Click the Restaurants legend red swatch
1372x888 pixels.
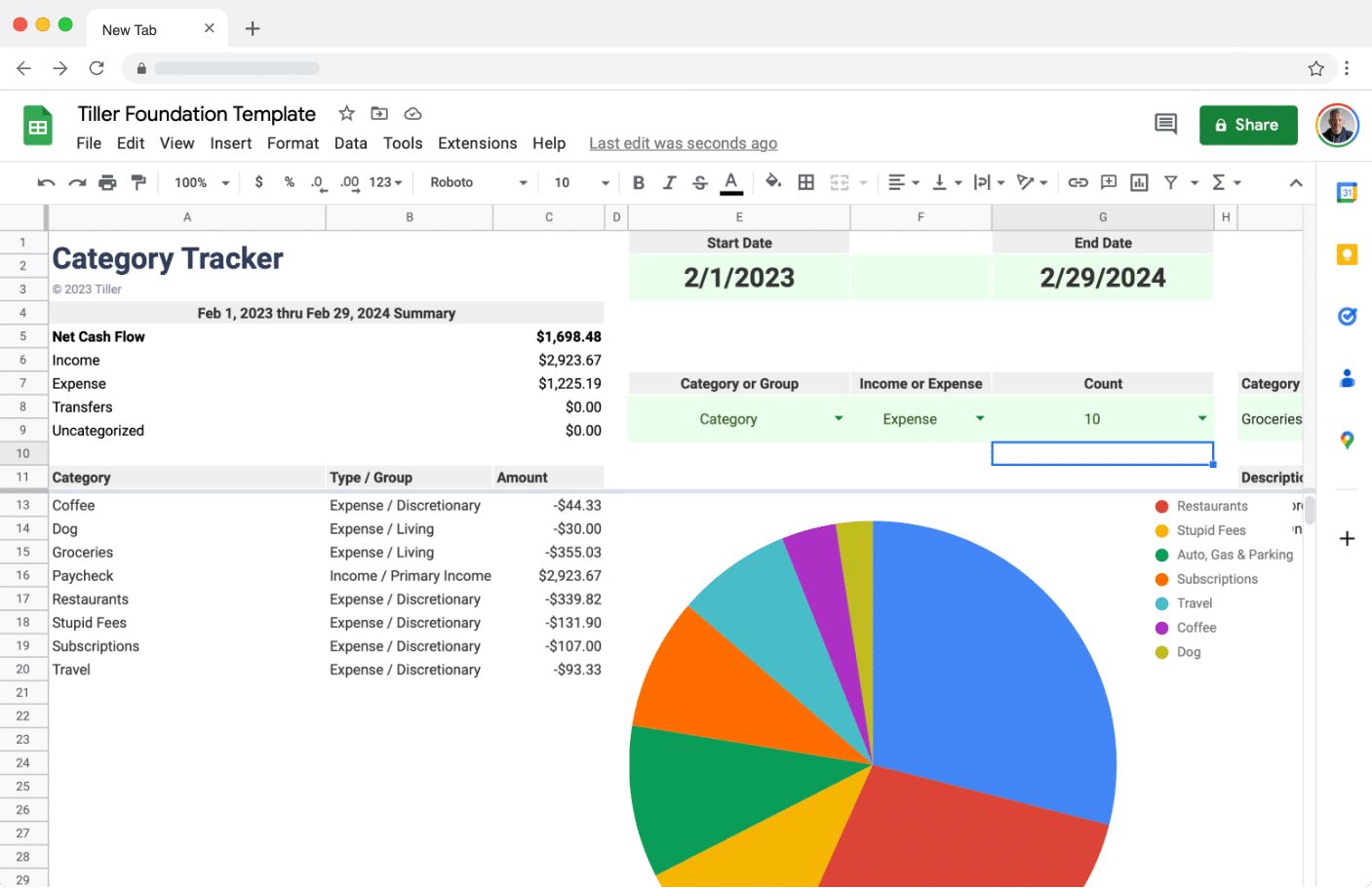coord(1161,506)
